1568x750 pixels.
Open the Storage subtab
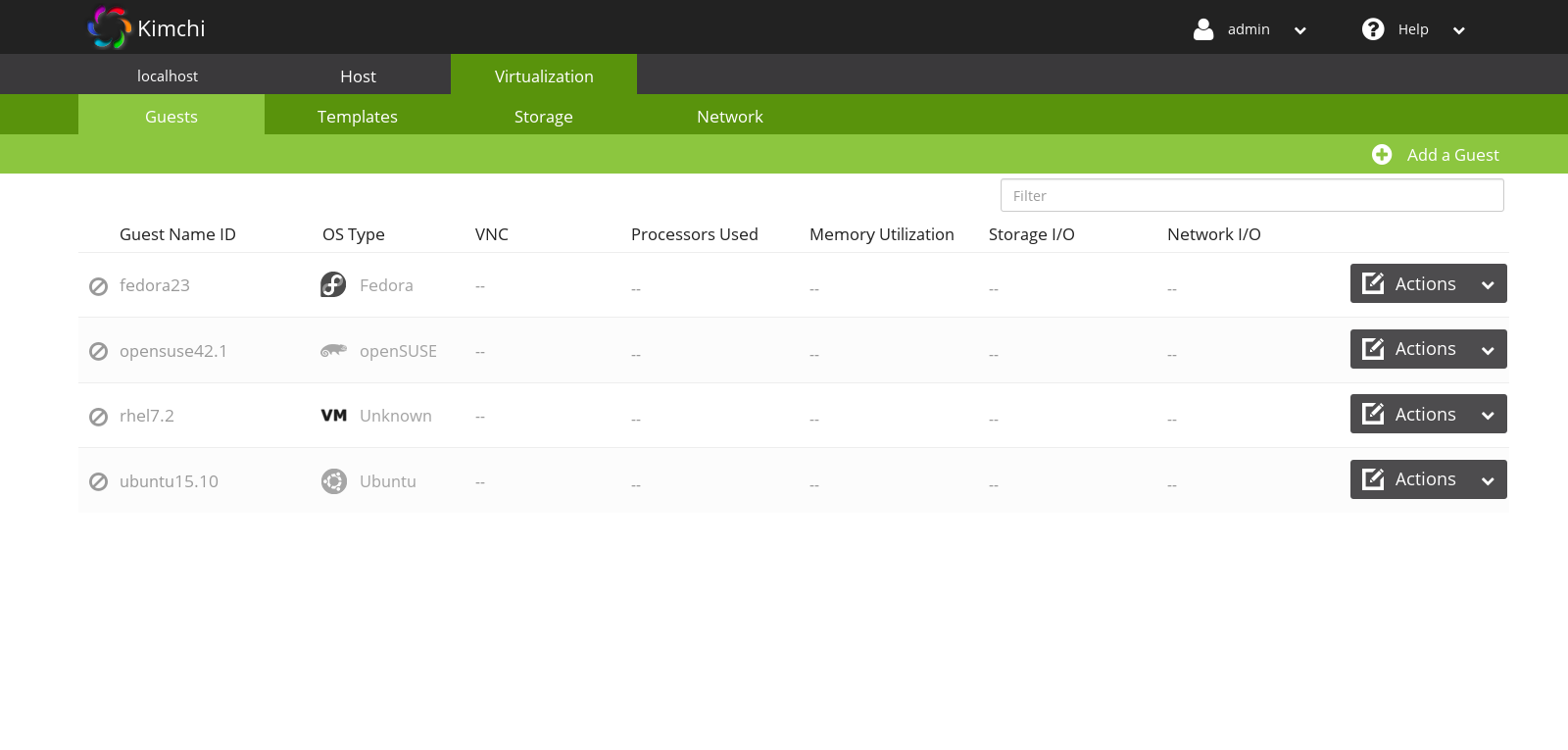click(x=544, y=116)
